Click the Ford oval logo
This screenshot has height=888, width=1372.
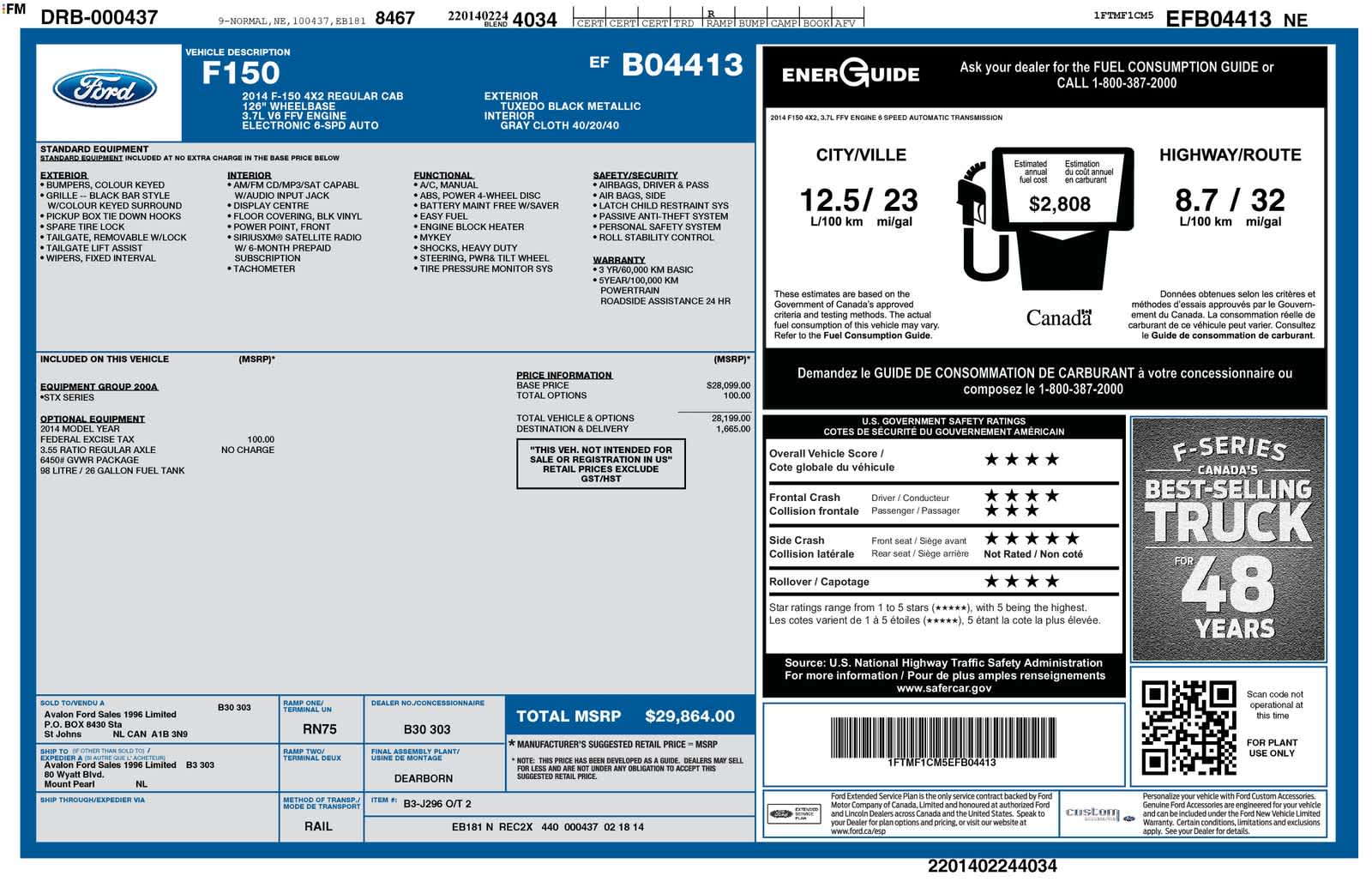point(105,90)
